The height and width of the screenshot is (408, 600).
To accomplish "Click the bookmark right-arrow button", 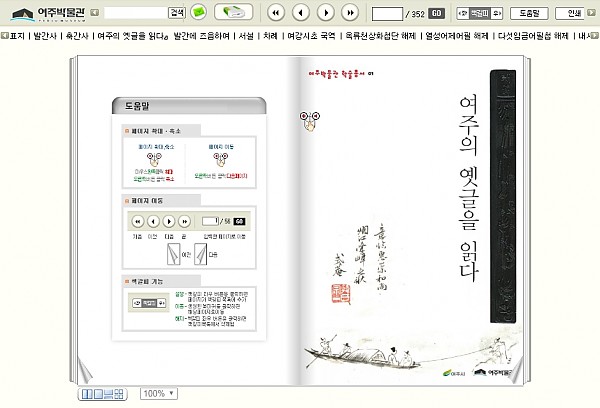I will click(496, 14).
